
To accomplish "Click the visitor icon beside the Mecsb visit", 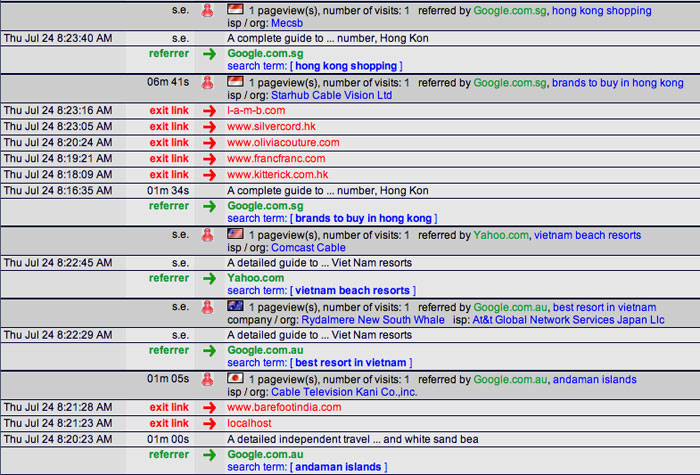I will pyautogui.click(x=209, y=11).
